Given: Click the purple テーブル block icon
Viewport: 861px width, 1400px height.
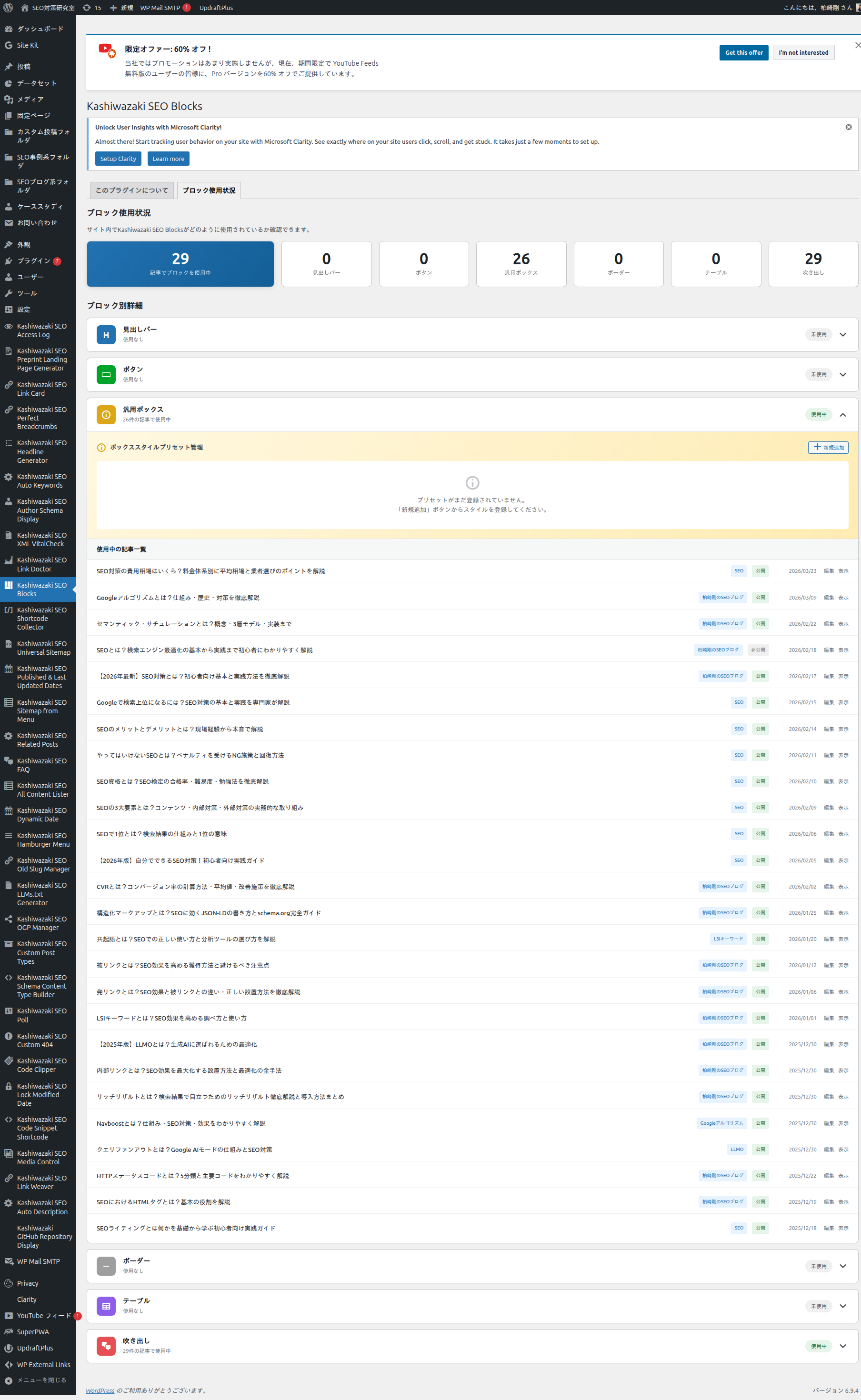Looking at the screenshot, I should pos(106,1306).
